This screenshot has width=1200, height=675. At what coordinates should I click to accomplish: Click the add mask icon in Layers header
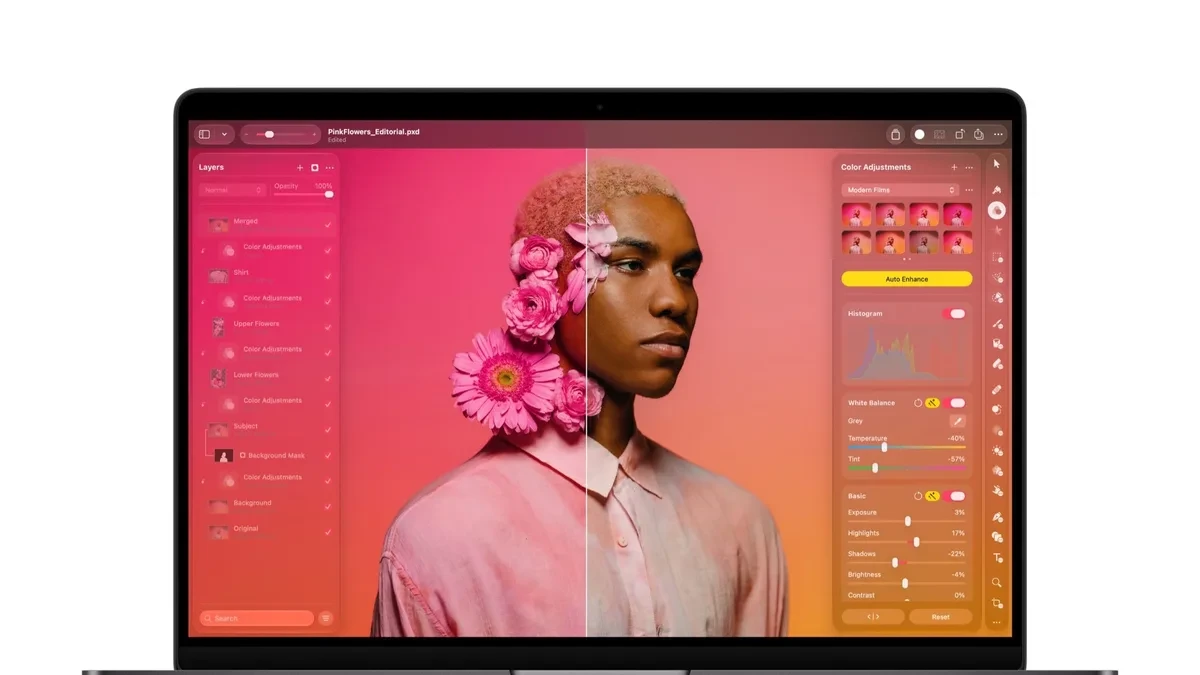315,168
